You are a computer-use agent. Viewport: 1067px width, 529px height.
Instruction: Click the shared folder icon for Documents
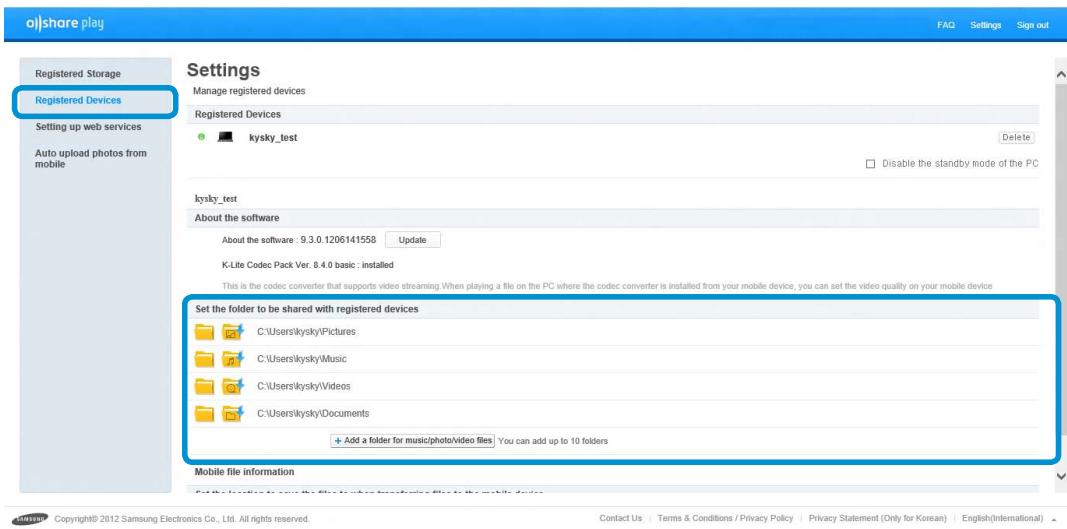tap(233, 413)
